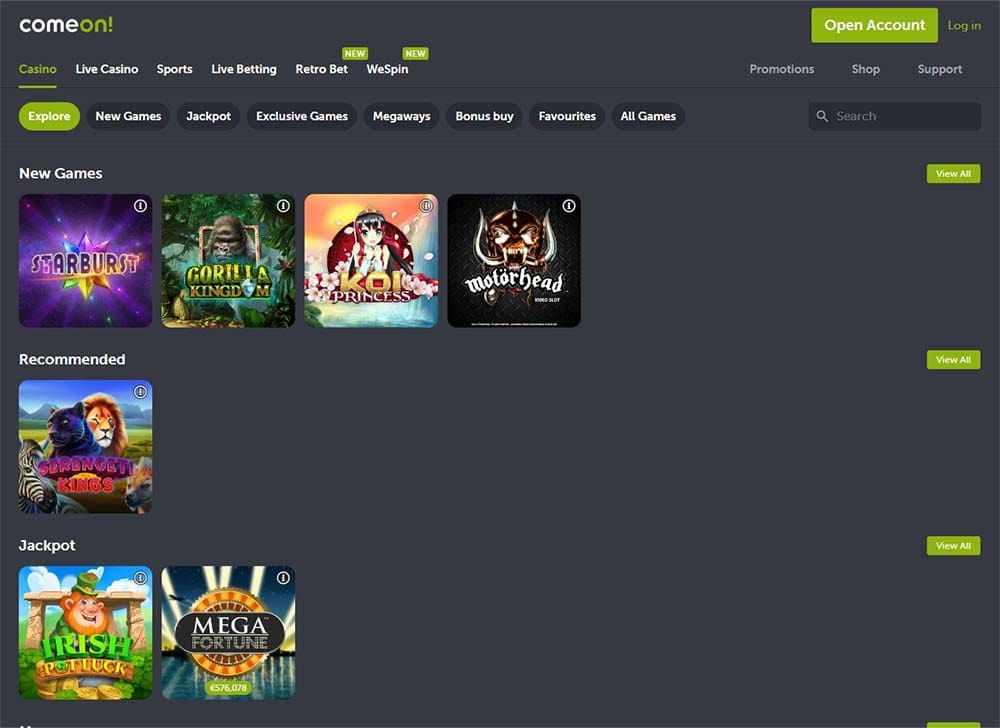
Task: Open the Retro Bet tab
Action: [x=321, y=69]
